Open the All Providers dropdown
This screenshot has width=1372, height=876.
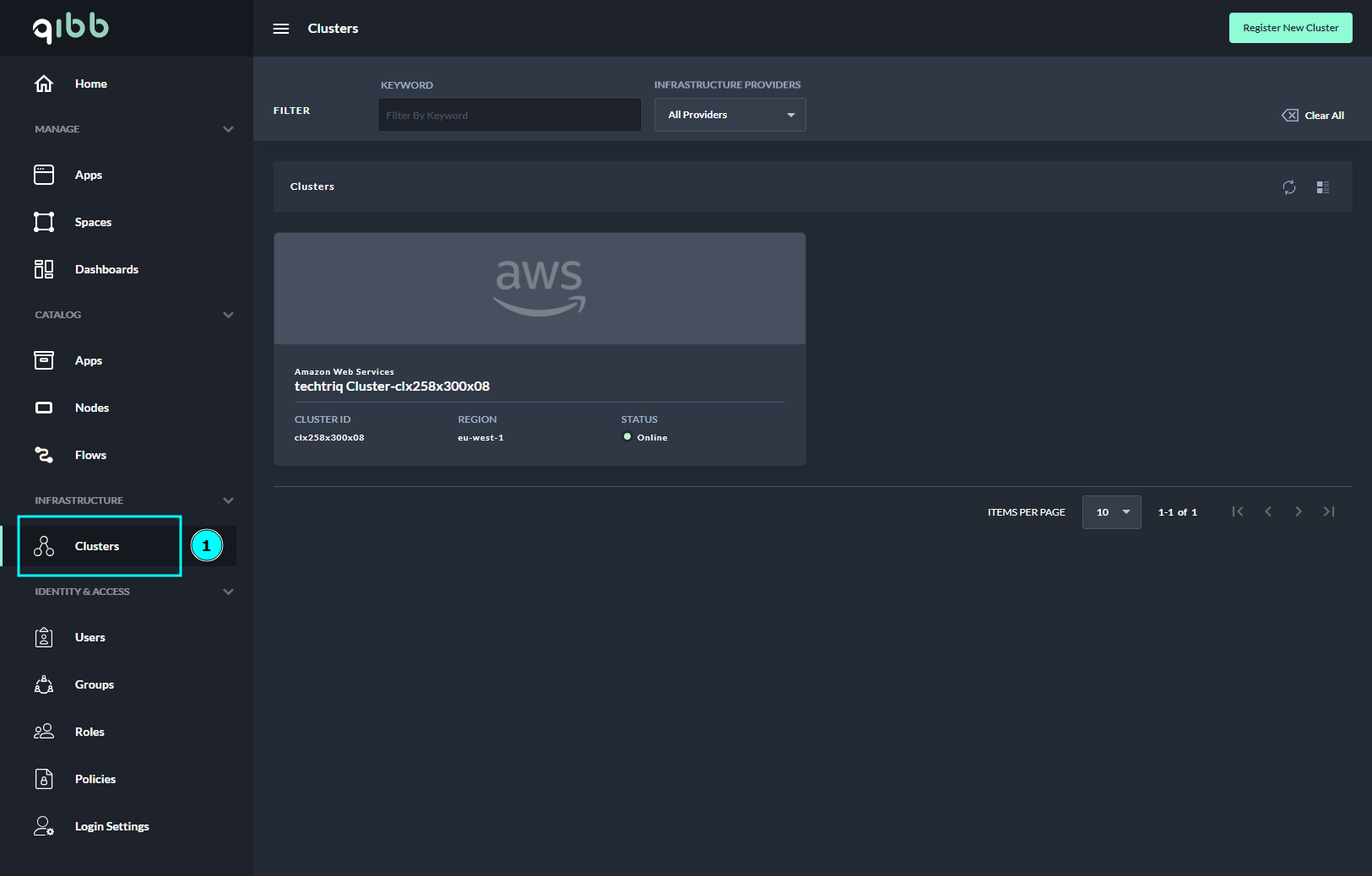tap(729, 115)
